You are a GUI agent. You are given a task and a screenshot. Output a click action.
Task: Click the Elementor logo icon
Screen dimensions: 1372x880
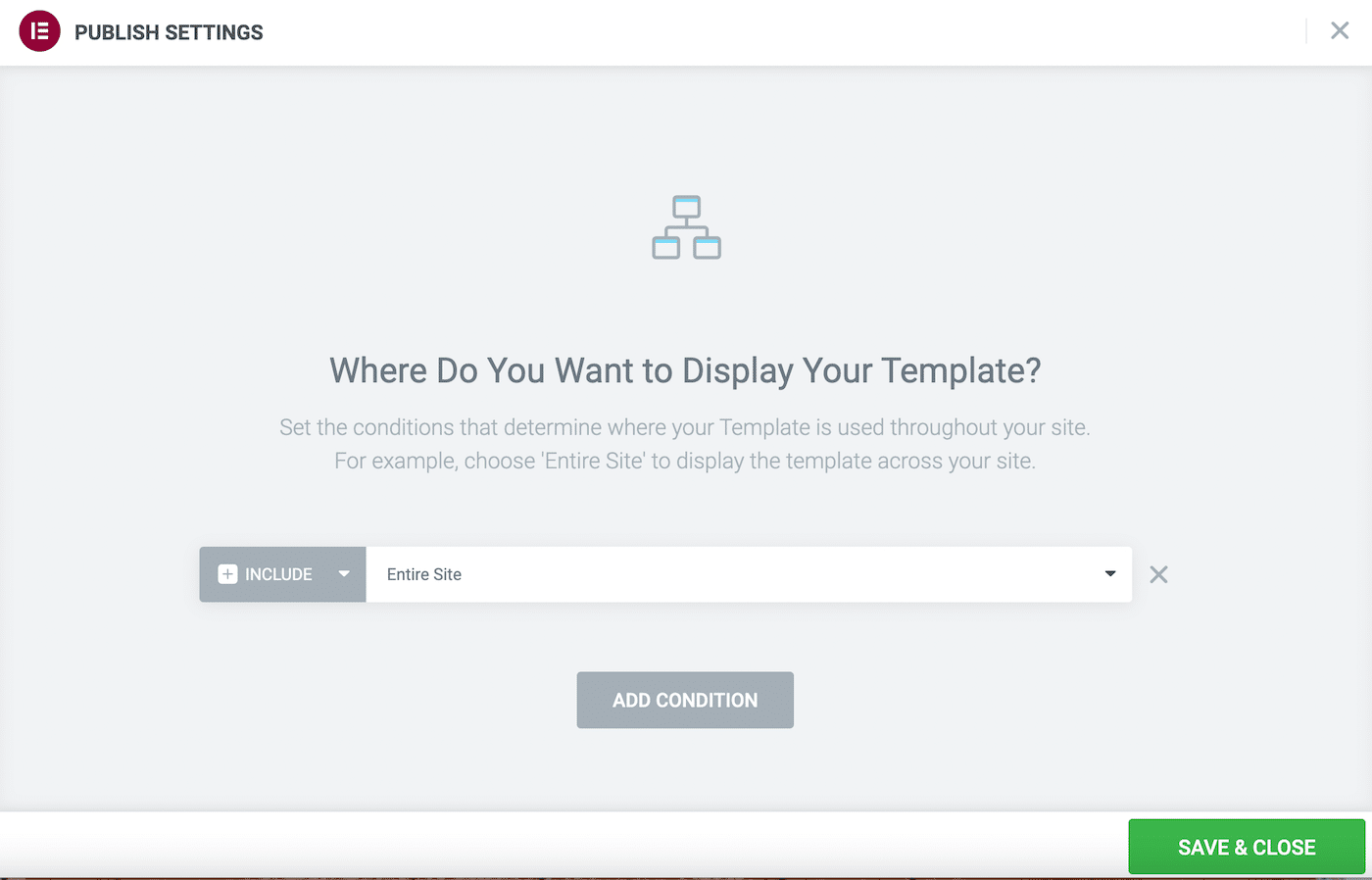40,31
